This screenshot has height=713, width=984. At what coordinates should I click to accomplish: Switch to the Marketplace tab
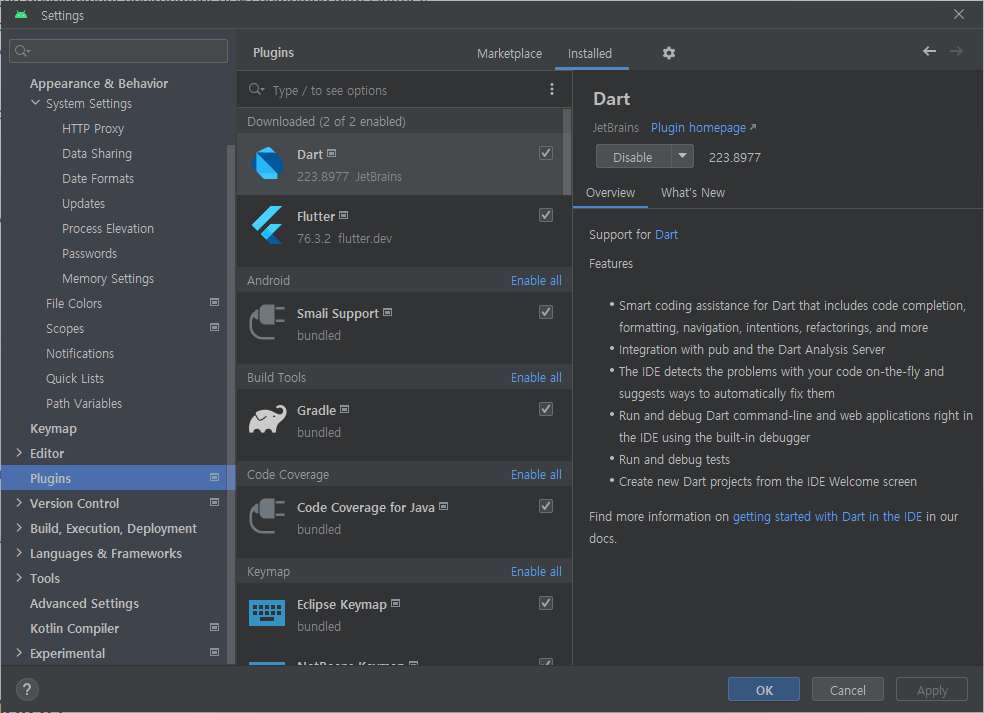(x=510, y=53)
